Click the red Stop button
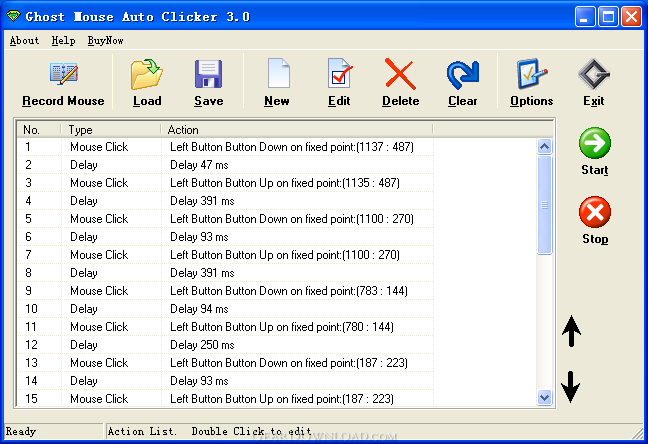Viewport: 648px width, 444px height. coord(595,212)
